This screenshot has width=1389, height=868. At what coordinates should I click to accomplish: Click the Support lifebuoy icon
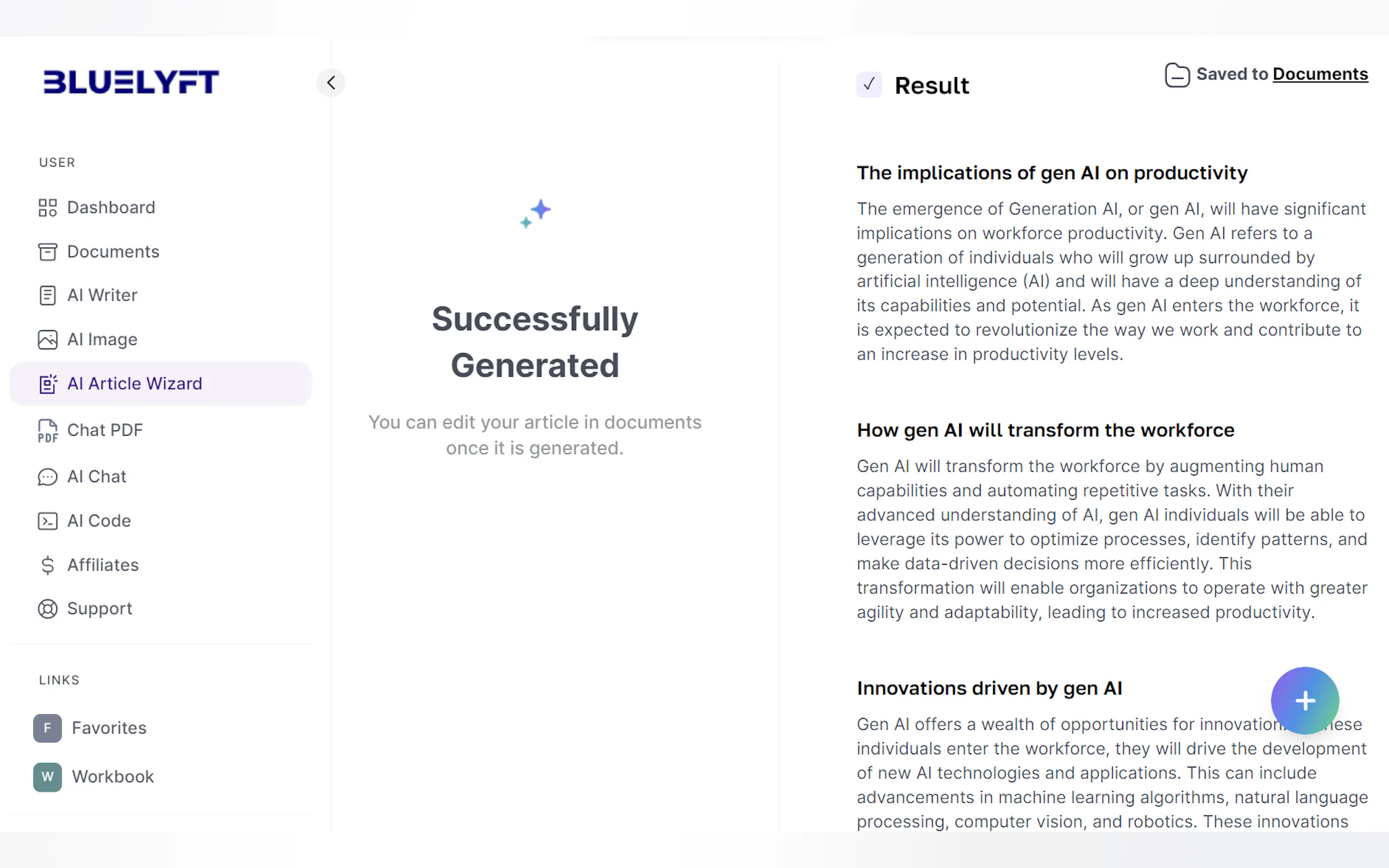[x=48, y=609]
